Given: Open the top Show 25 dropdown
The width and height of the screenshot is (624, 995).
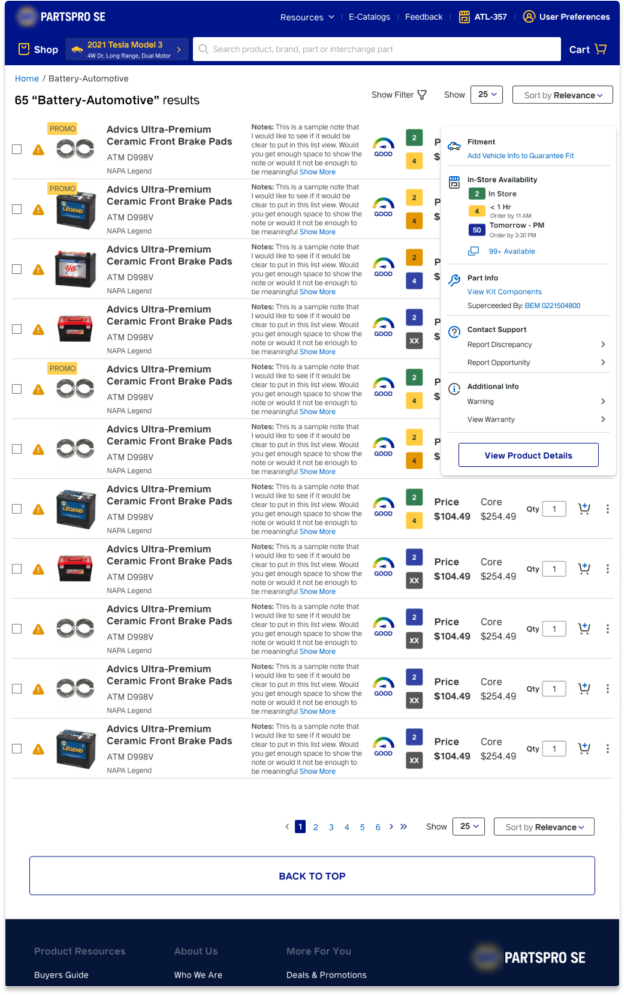Looking at the screenshot, I should (486, 95).
